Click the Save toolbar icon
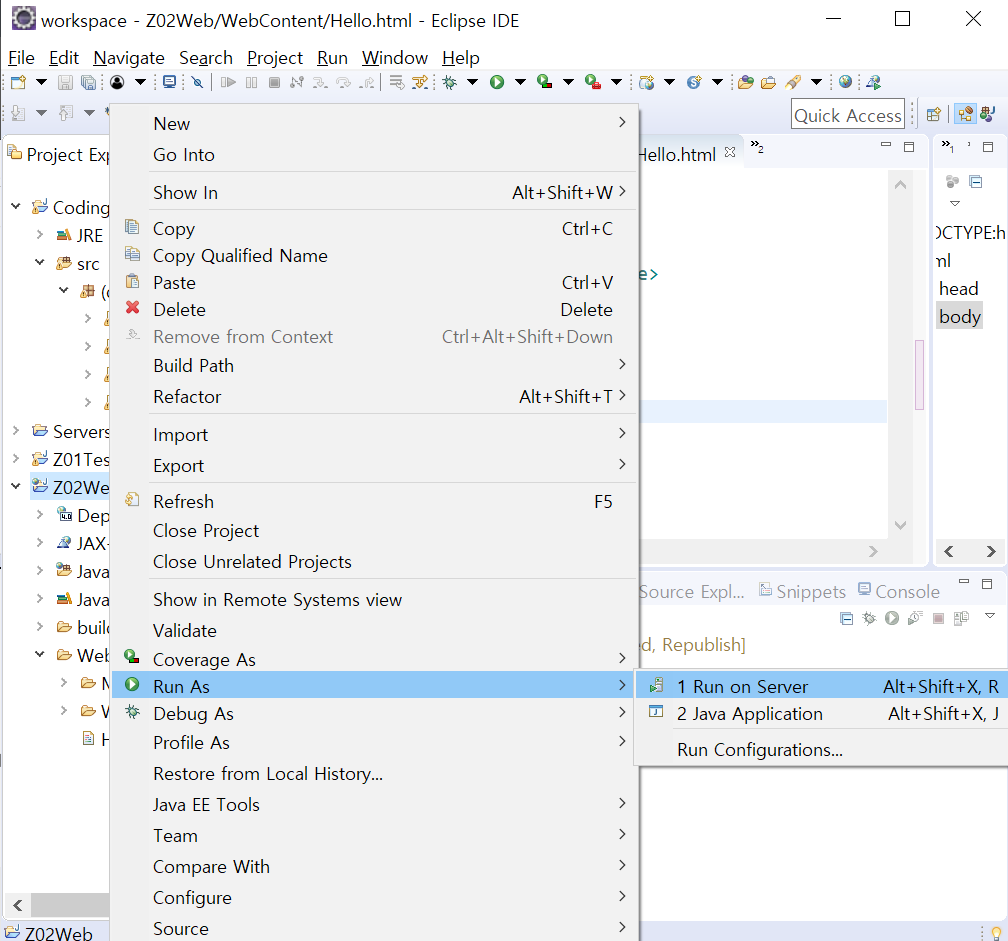The height and width of the screenshot is (941, 1008). pyautogui.click(x=65, y=82)
